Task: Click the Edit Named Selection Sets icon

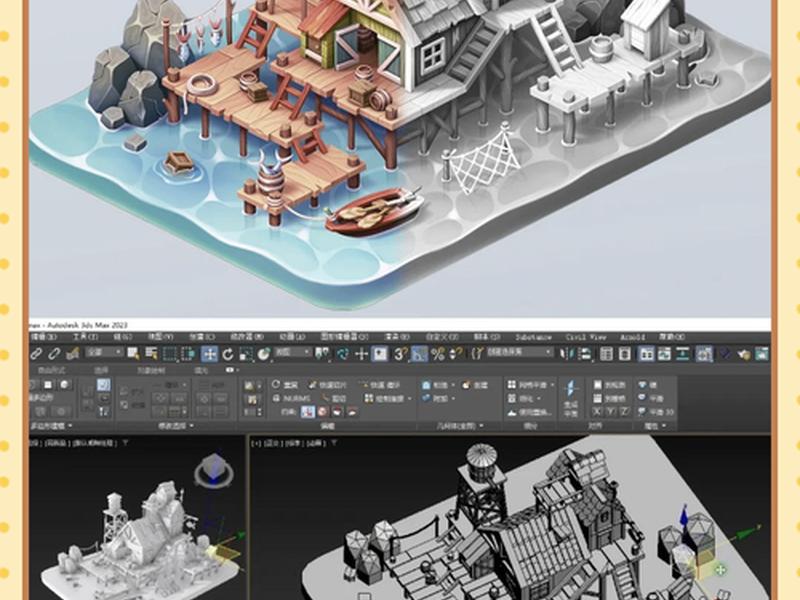Action: [477, 353]
